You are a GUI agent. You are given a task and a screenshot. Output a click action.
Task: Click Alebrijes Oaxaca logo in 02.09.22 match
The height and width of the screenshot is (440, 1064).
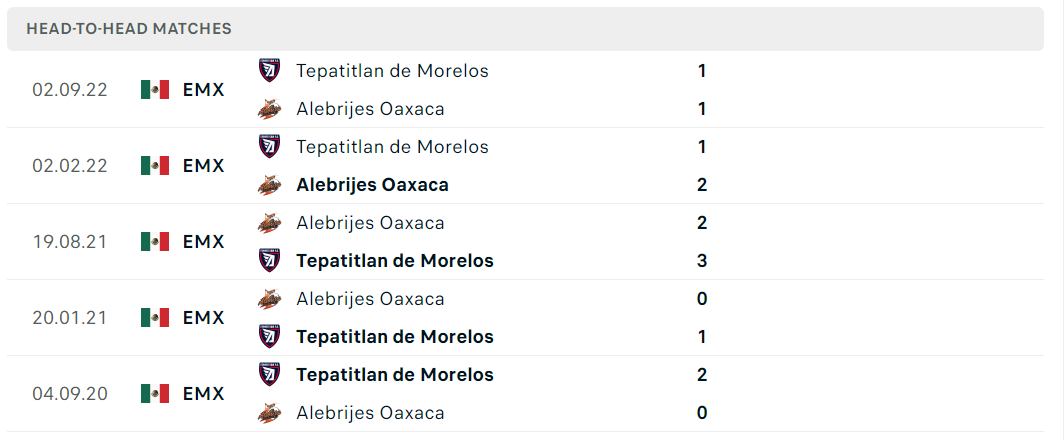pyautogui.click(x=269, y=109)
